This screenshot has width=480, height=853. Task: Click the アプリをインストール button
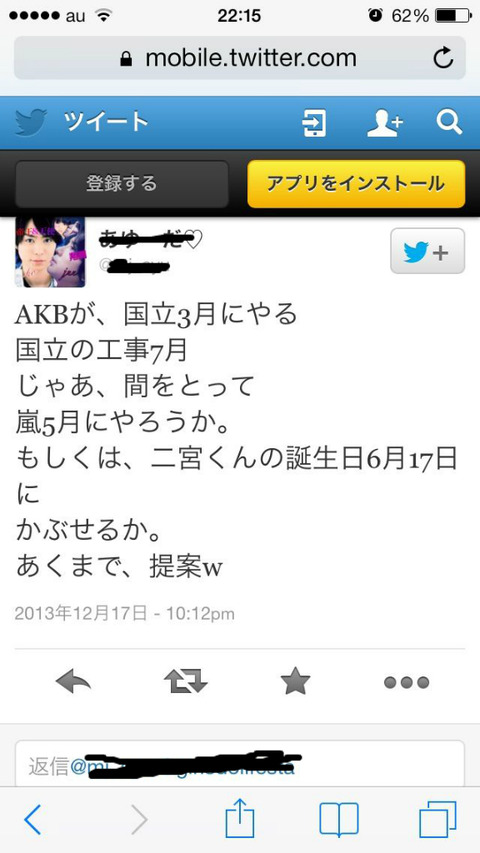(x=356, y=184)
